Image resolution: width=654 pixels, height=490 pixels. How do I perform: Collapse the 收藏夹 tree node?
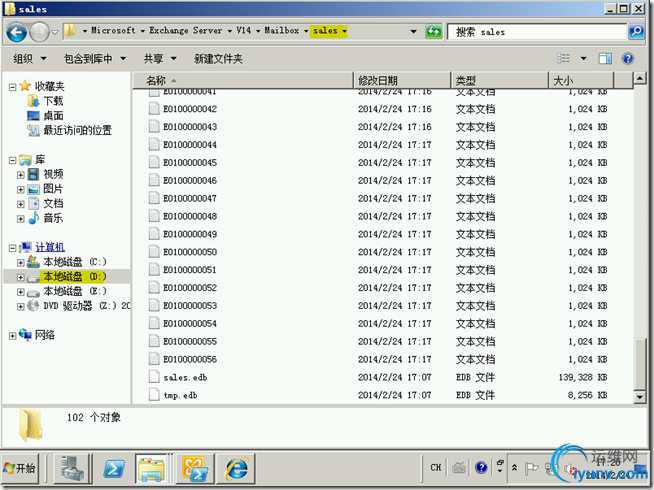[x=13, y=87]
